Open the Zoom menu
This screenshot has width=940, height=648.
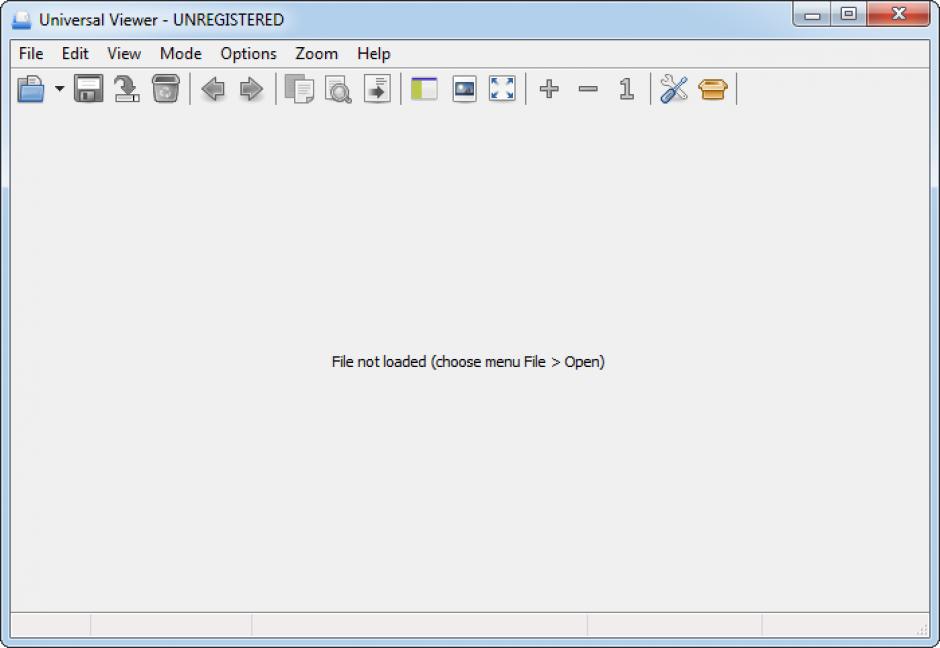point(317,53)
